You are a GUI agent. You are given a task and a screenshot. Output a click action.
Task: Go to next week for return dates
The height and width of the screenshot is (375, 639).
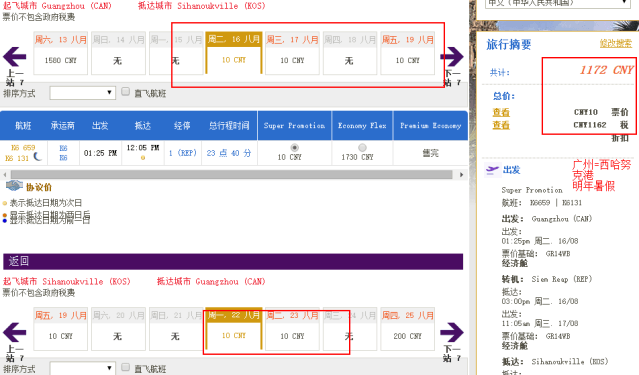point(452,332)
